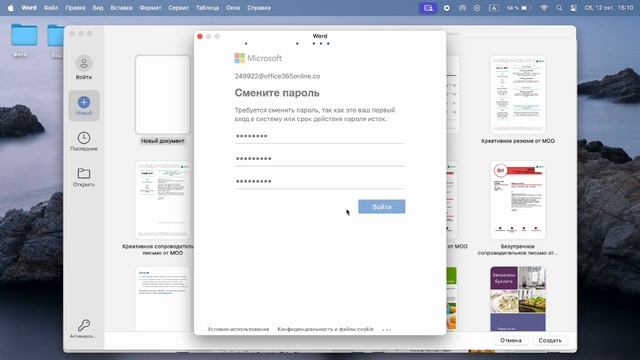Select the Новый item in sidebar
640x360 pixels.
(x=84, y=105)
